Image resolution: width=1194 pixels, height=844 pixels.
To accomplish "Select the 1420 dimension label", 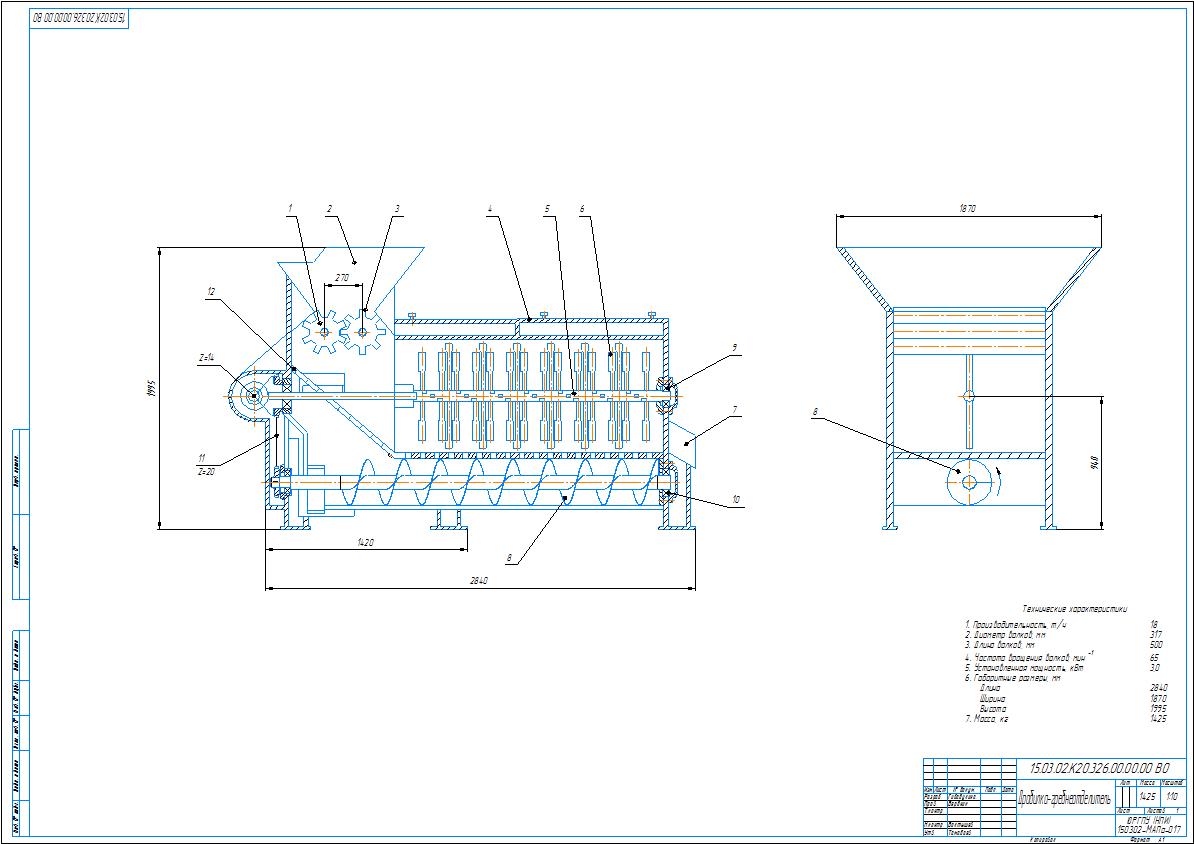I will pyautogui.click(x=365, y=542).
